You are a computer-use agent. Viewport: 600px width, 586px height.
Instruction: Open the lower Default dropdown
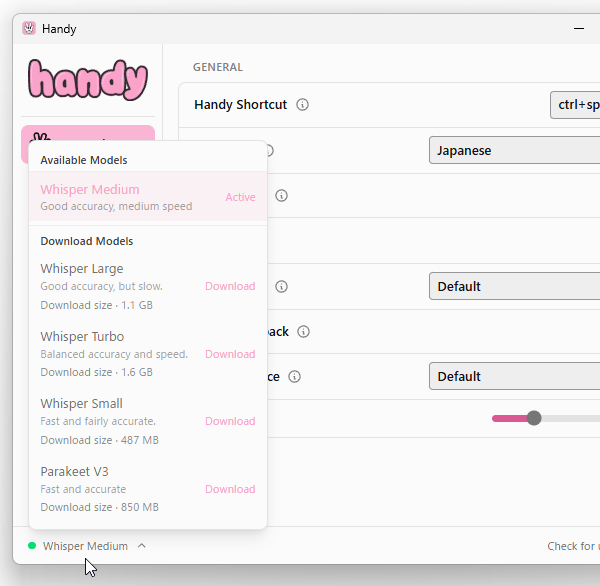click(515, 377)
